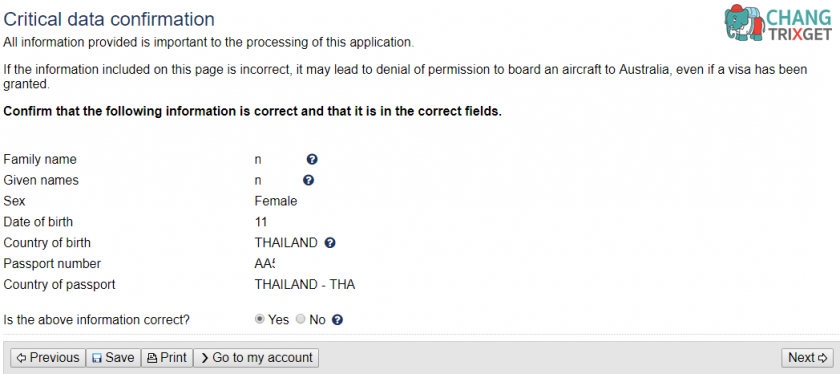The image size is (840, 374).
Task: Print the confirmation page
Action: pyautogui.click(x=167, y=357)
